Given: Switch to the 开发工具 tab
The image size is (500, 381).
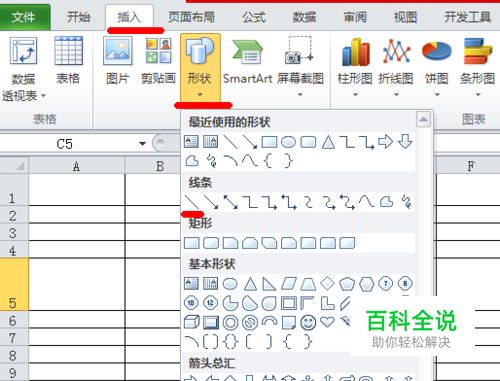Looking at the screenshot, I should tap(467, 17).
